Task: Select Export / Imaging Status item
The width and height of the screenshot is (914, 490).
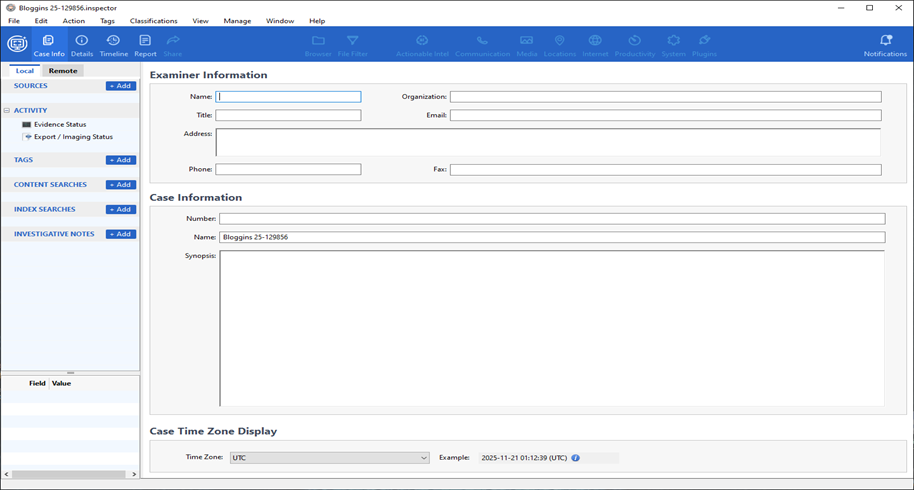Action: (x=73, y=137)
